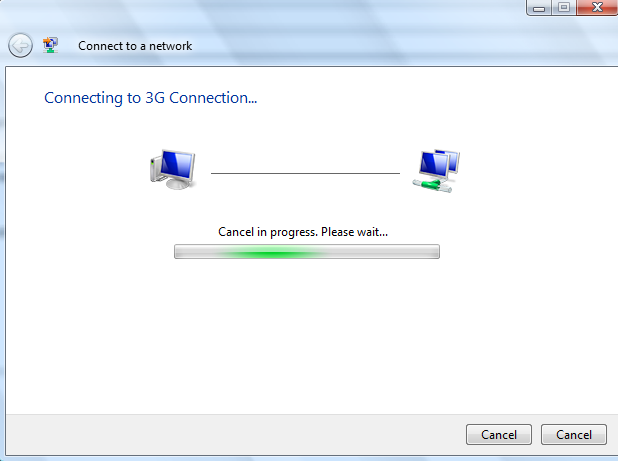Click the local desktop computer icon
The height and width of the screenshot is (461, 618).
click(x=173, y=169)
